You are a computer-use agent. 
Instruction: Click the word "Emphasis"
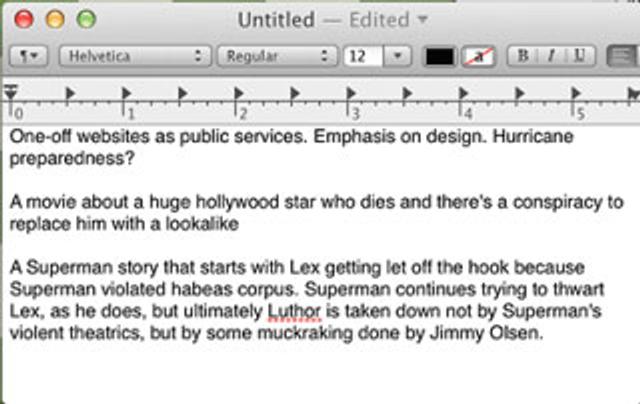pyautogui.click(x=354, y=137)
